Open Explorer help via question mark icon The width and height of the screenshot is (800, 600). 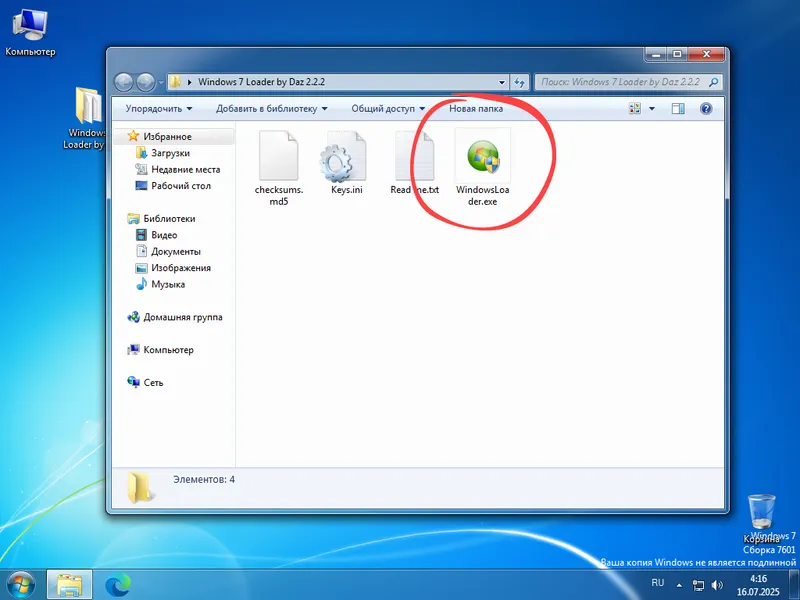tap(706, 108)
